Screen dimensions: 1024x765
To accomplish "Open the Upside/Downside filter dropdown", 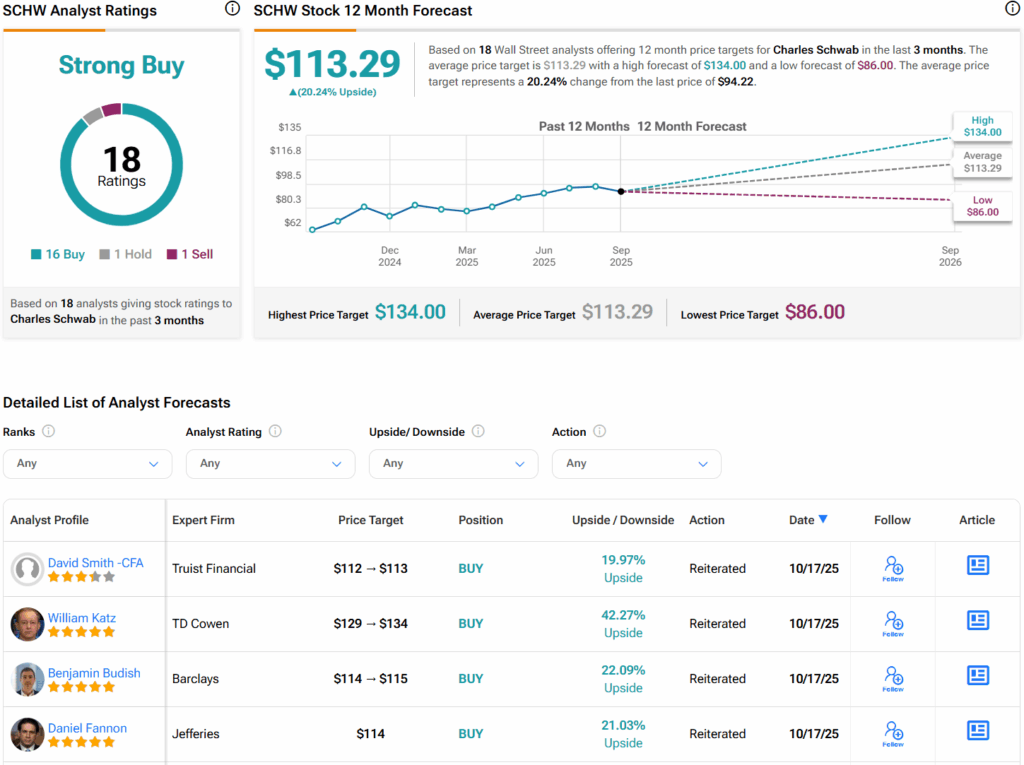I will [x=453, y=464].
